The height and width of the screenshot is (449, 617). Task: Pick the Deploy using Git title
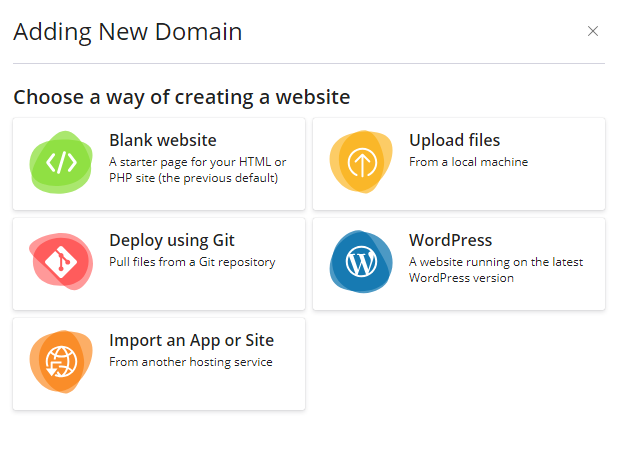[x=172, y=240]
